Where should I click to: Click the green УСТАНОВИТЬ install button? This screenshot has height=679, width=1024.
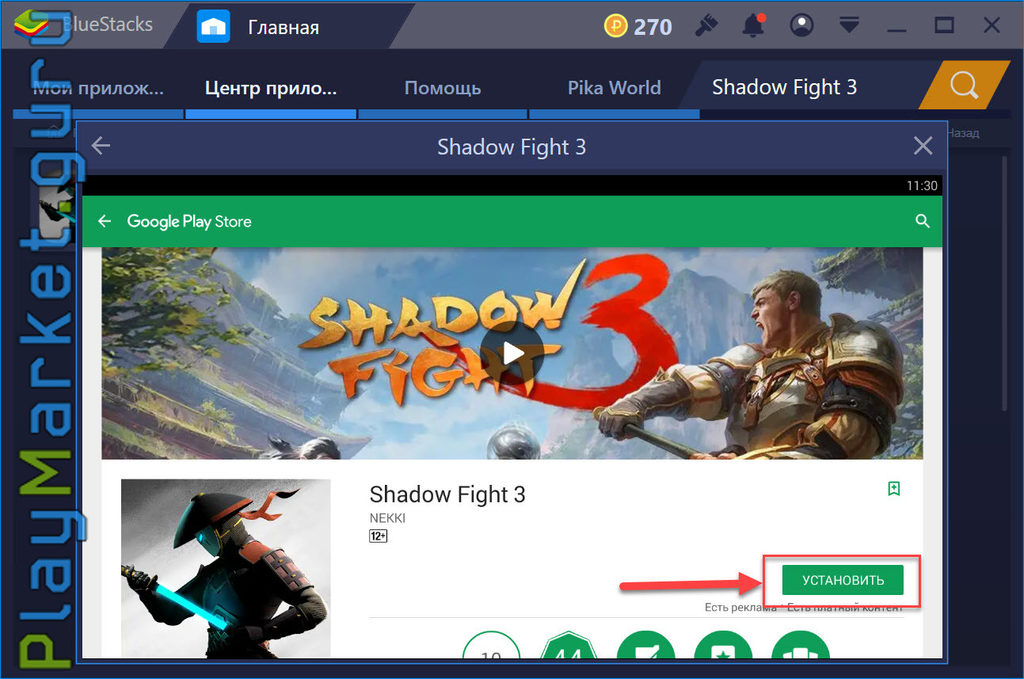pos(842,580)
